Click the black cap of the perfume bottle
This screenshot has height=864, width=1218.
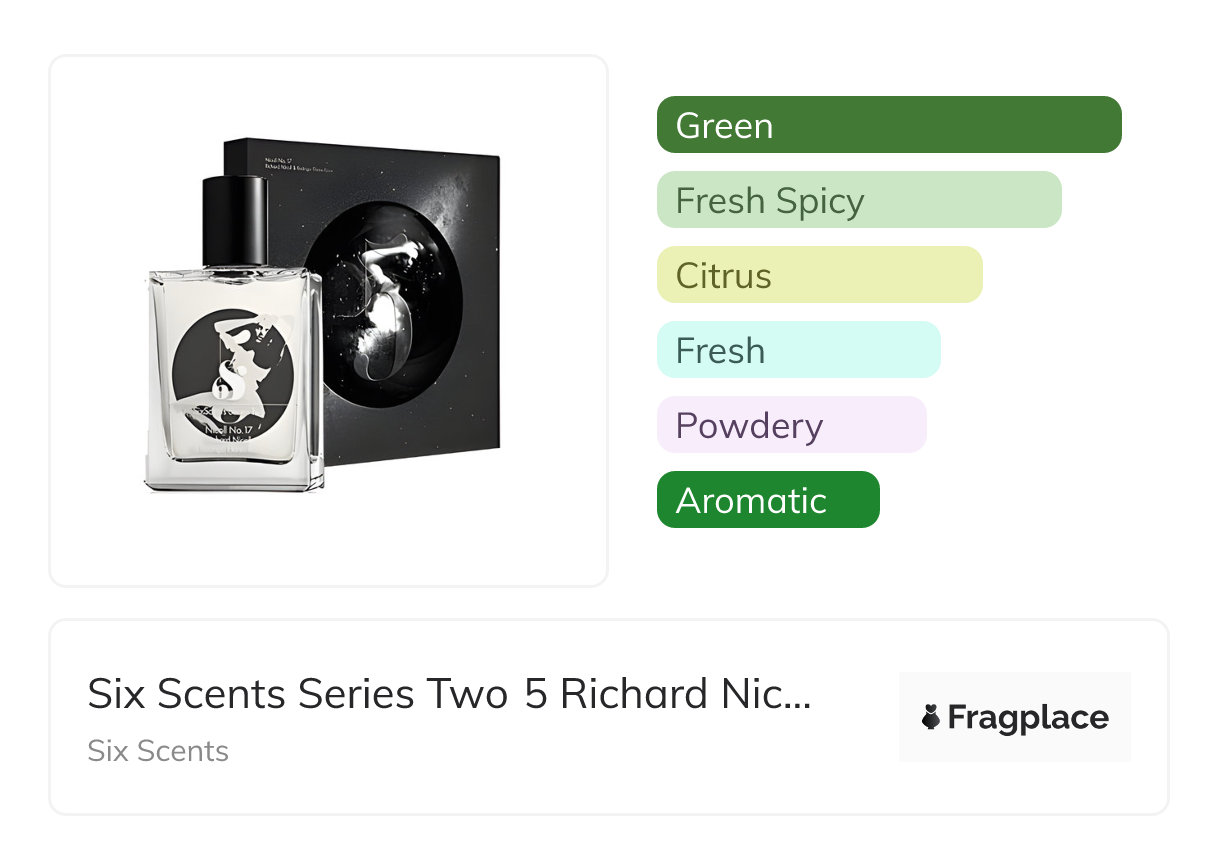click(235, 220)
